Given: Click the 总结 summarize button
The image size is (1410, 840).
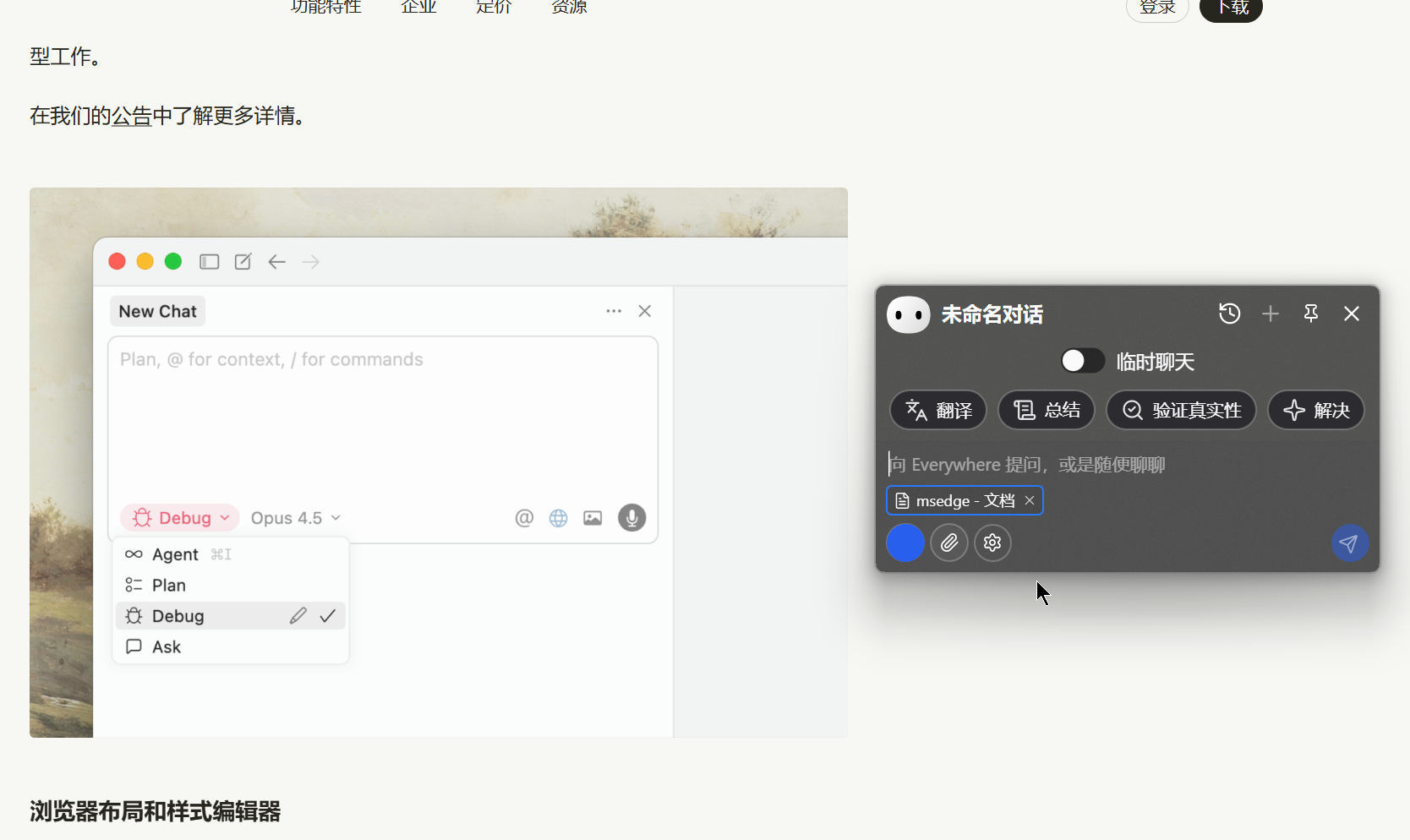Looking at the screenshot, I should 1047,410.
